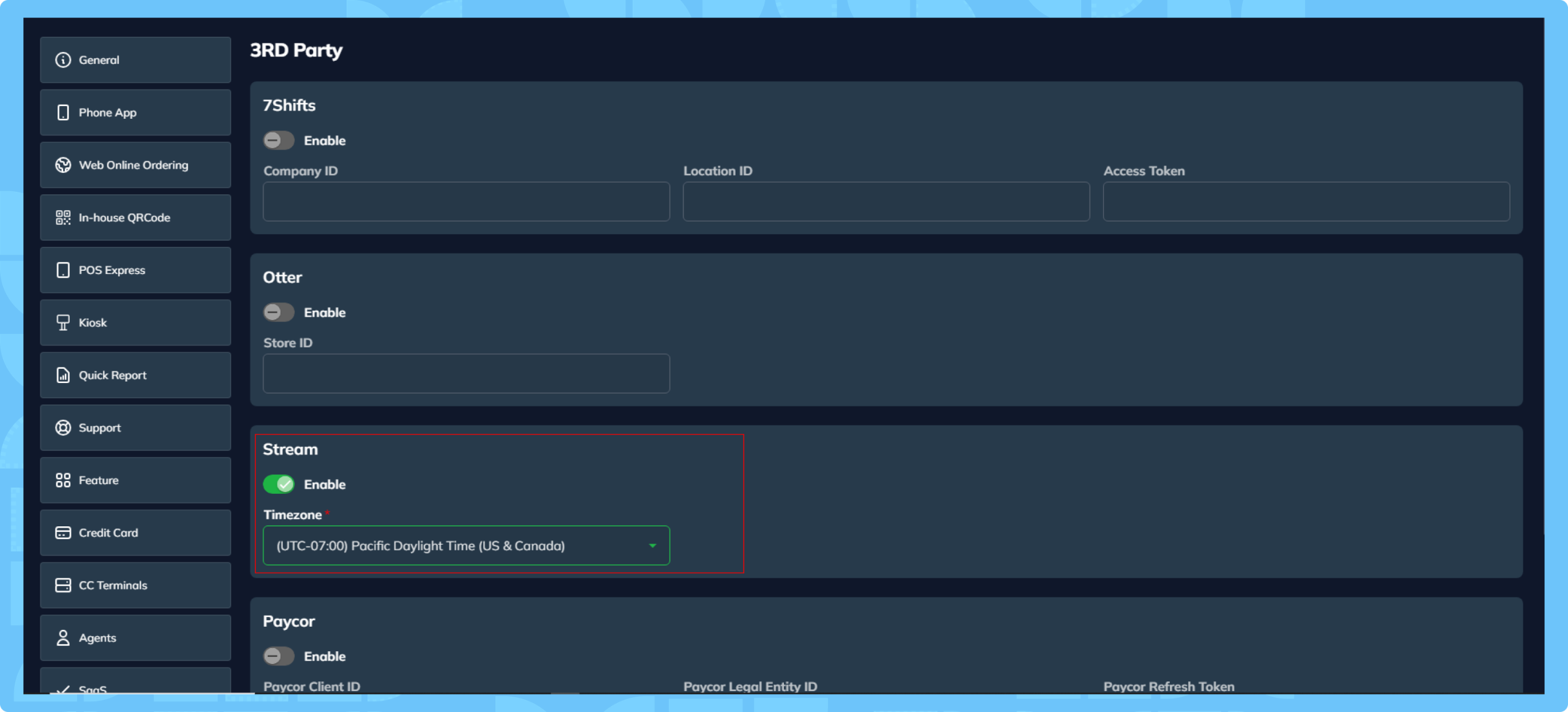Click the Timezone dropdown arrow

[652, 546]
